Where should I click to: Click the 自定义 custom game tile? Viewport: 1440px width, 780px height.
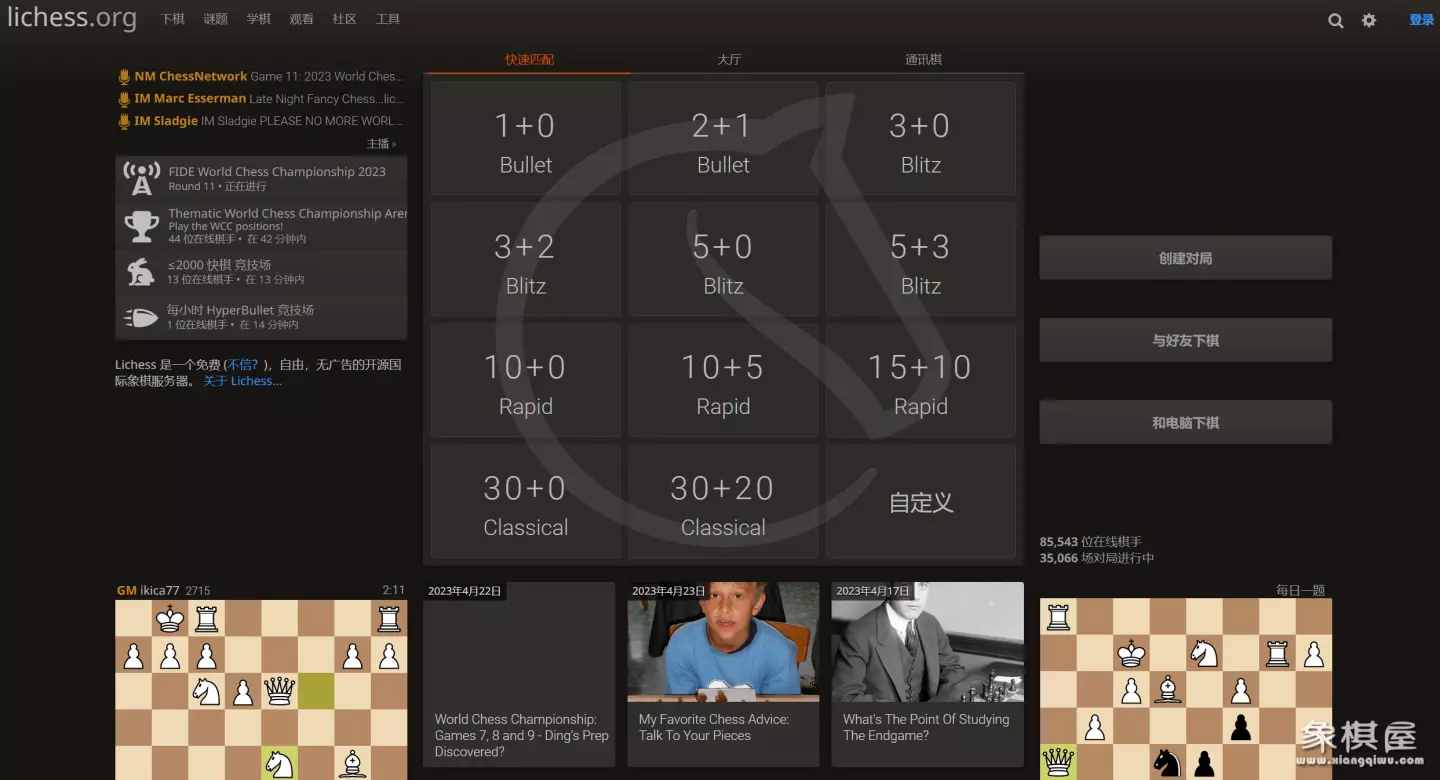coord(921,502)
